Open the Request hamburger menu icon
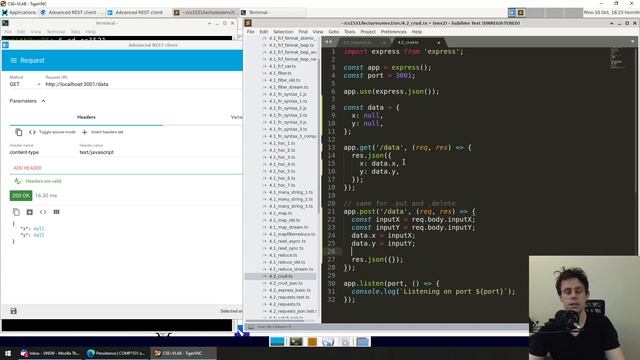Screen dimensions: 640x360 pyautogui.click(x=13, y=60)
